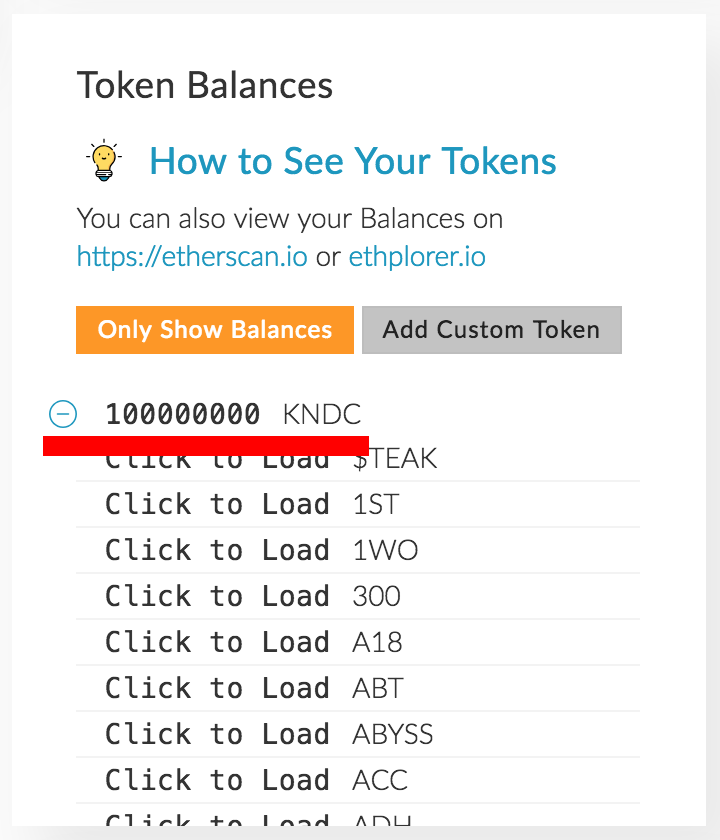Load the ABT token balance
Image resolution: width=720 pixels, height=840 pixels.
tap(217, 688)
